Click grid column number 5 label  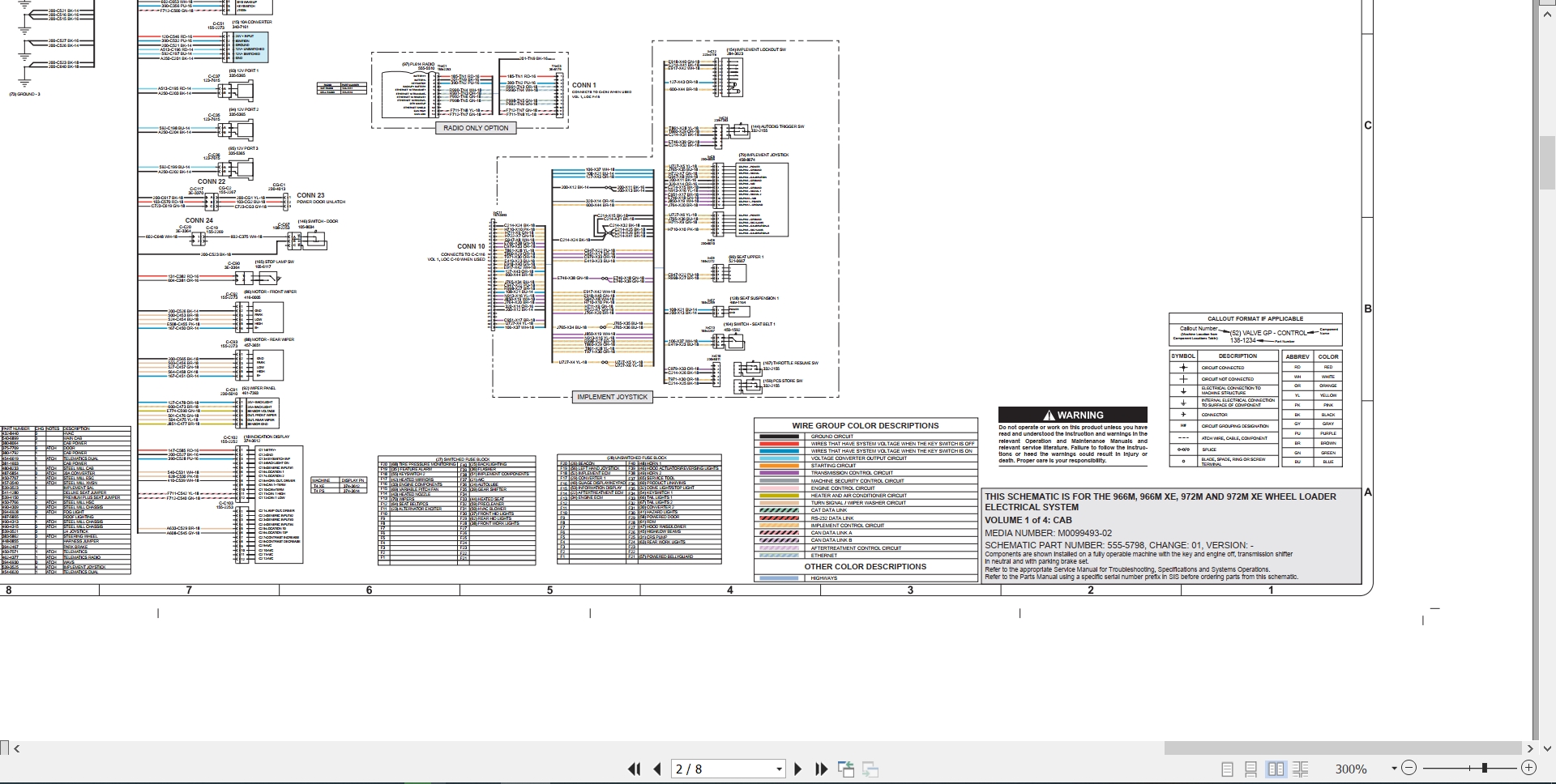click(x=549, y=590)
